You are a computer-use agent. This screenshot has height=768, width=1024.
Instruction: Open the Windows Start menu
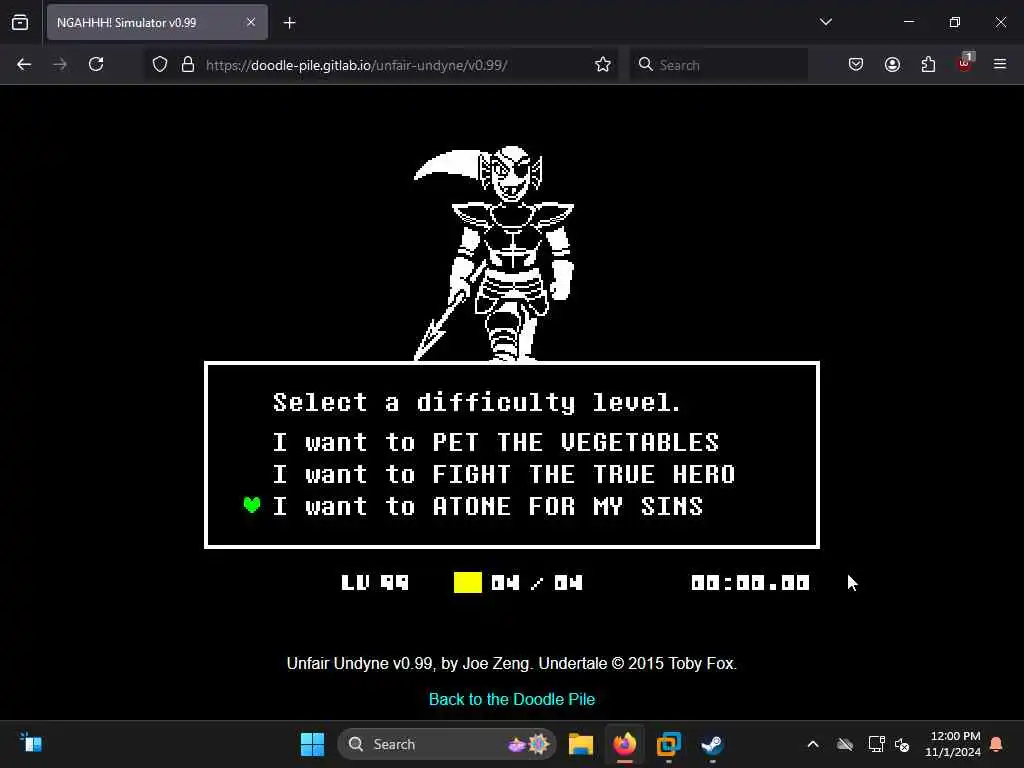tap(312, 744)
